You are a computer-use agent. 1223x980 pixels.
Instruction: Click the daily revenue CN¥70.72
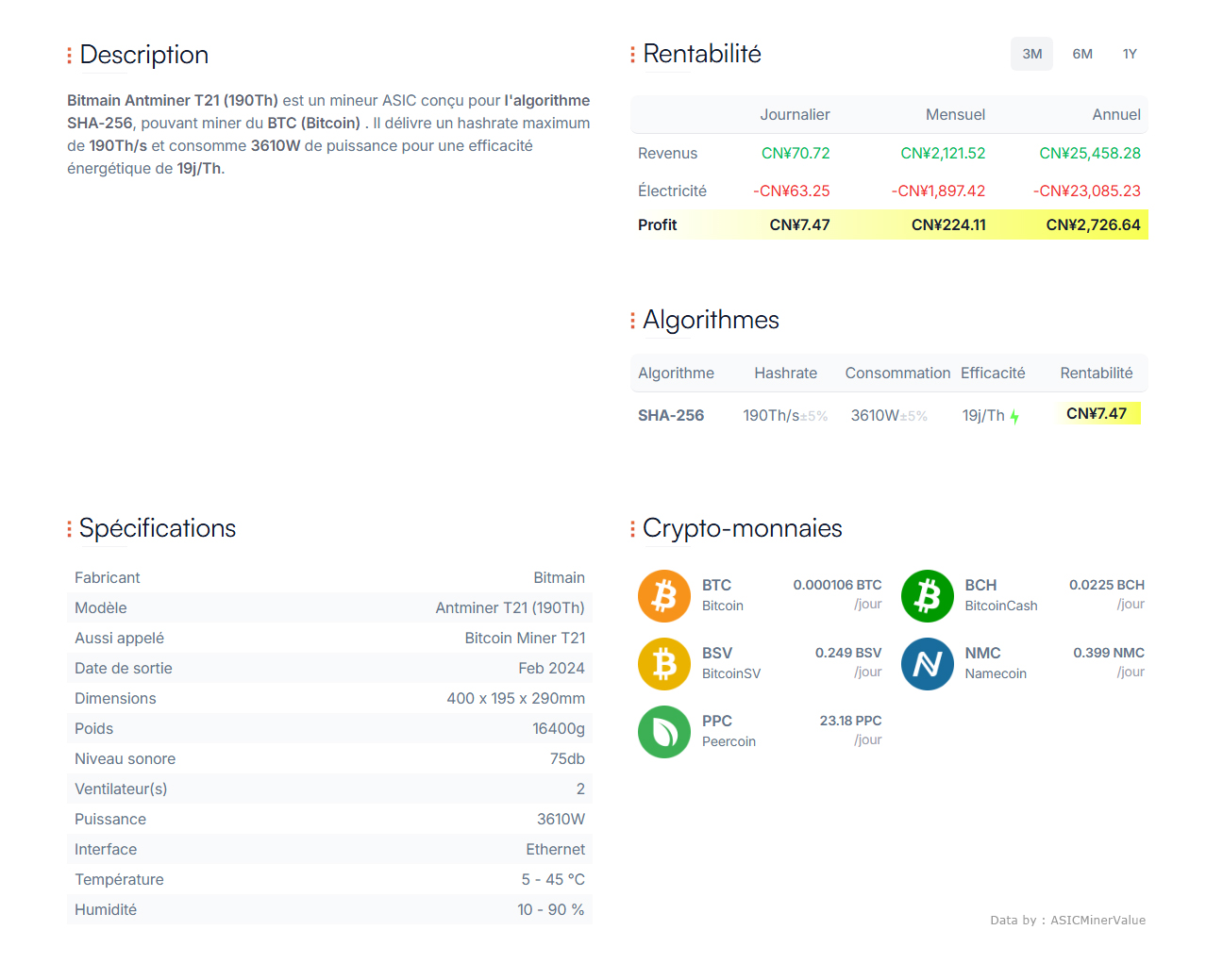tap(796, 153)
